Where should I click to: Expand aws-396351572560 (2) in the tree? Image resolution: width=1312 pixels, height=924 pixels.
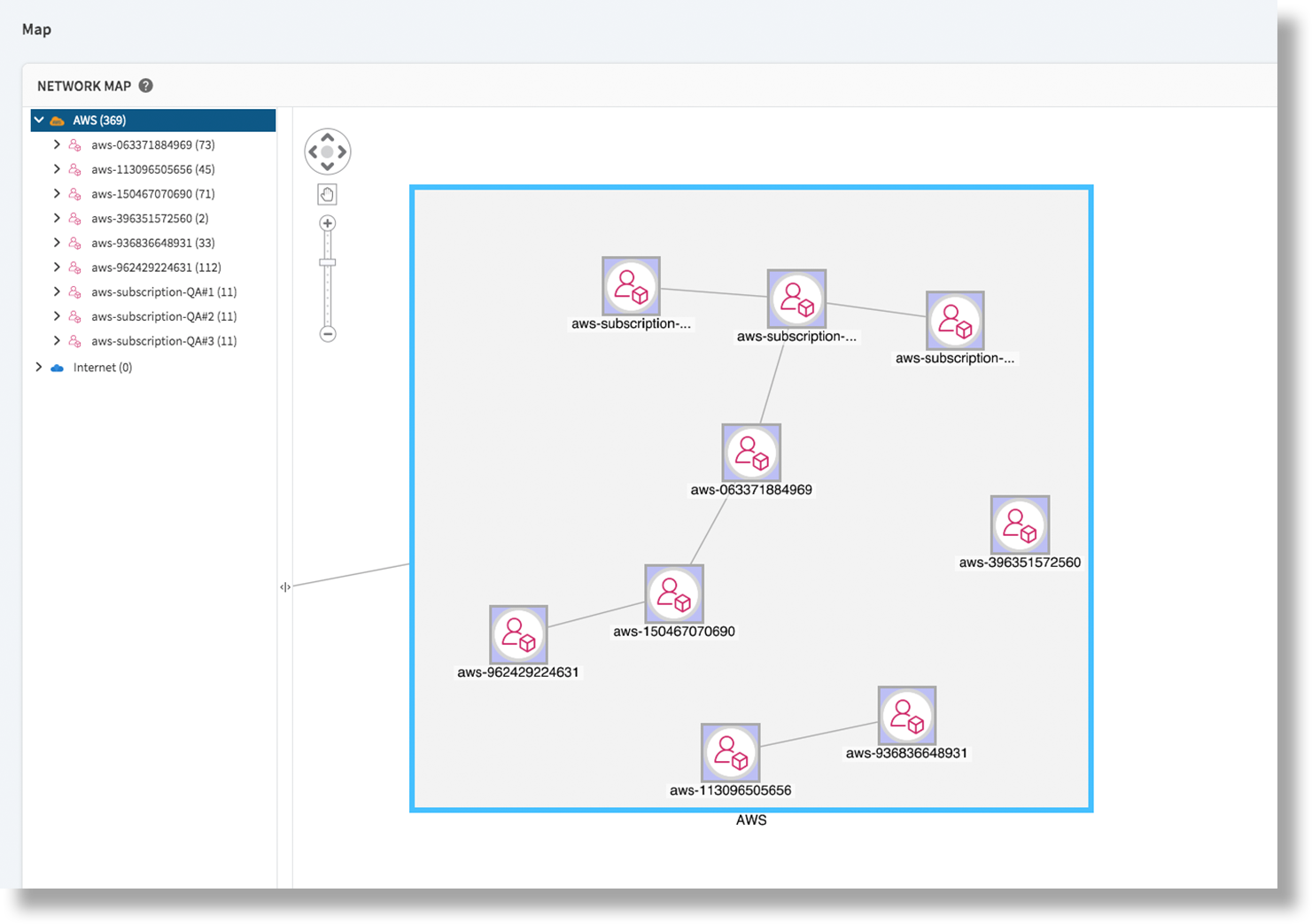(x=57, y=218)
